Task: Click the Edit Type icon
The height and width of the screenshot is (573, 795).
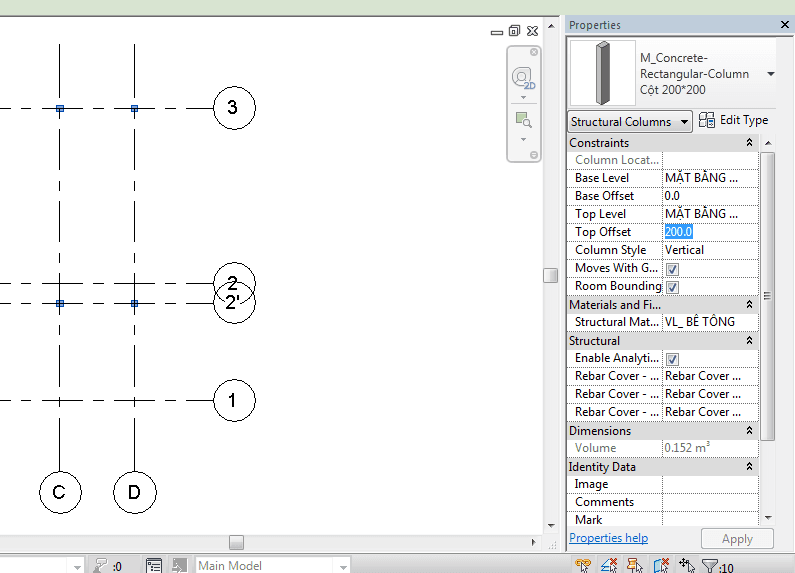Action: (x=706, y=120)
